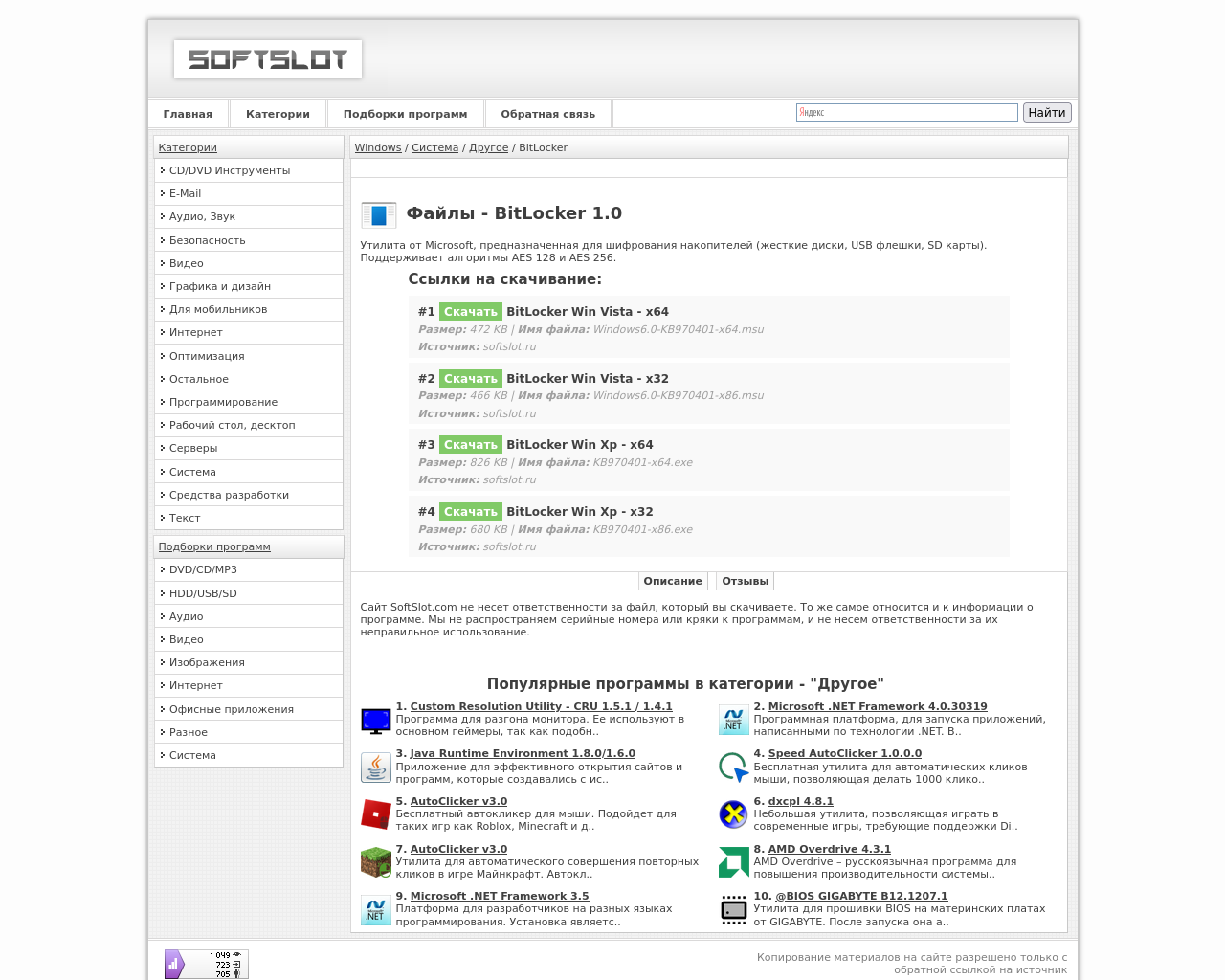Click the Найти search button

pos(1047,113)
